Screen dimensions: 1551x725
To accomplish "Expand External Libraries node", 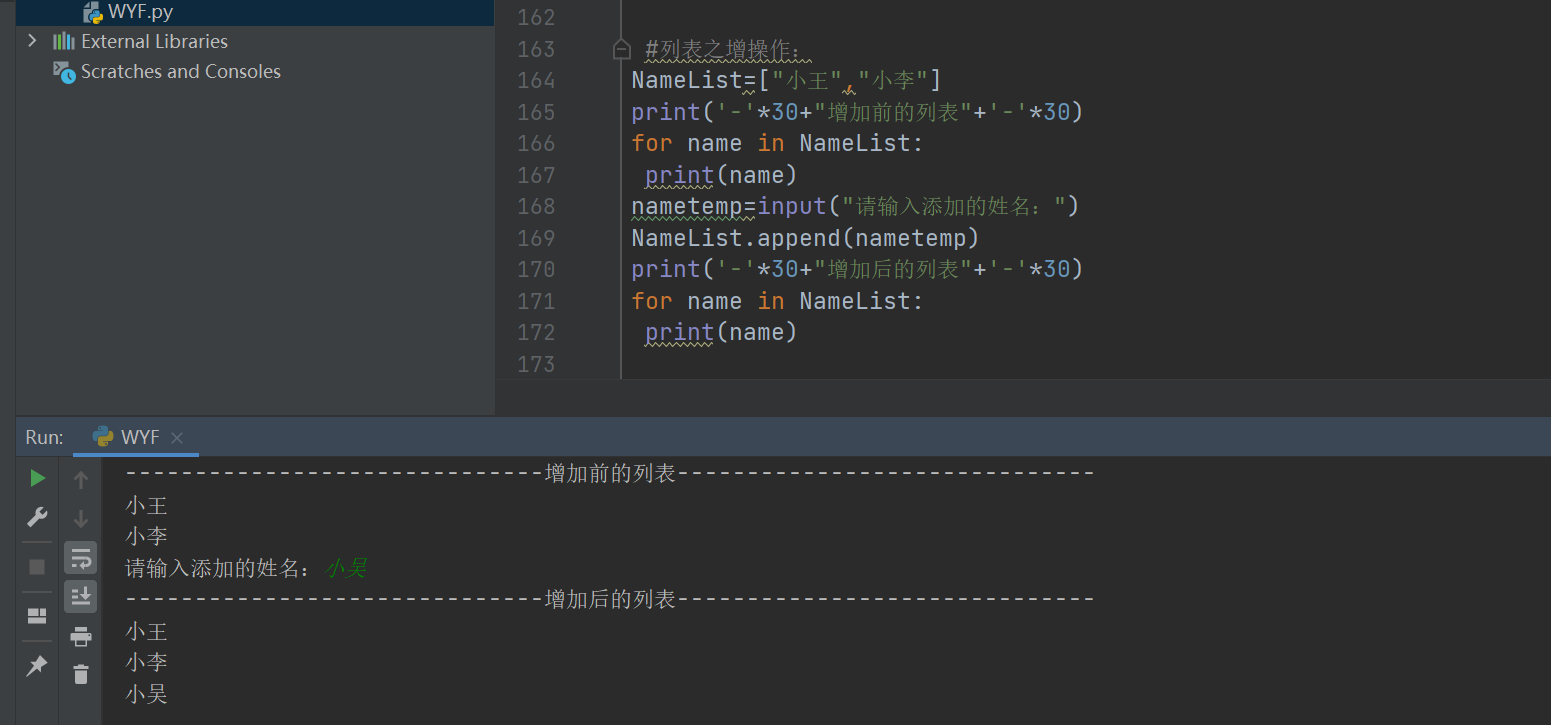I will coord(32,41).
